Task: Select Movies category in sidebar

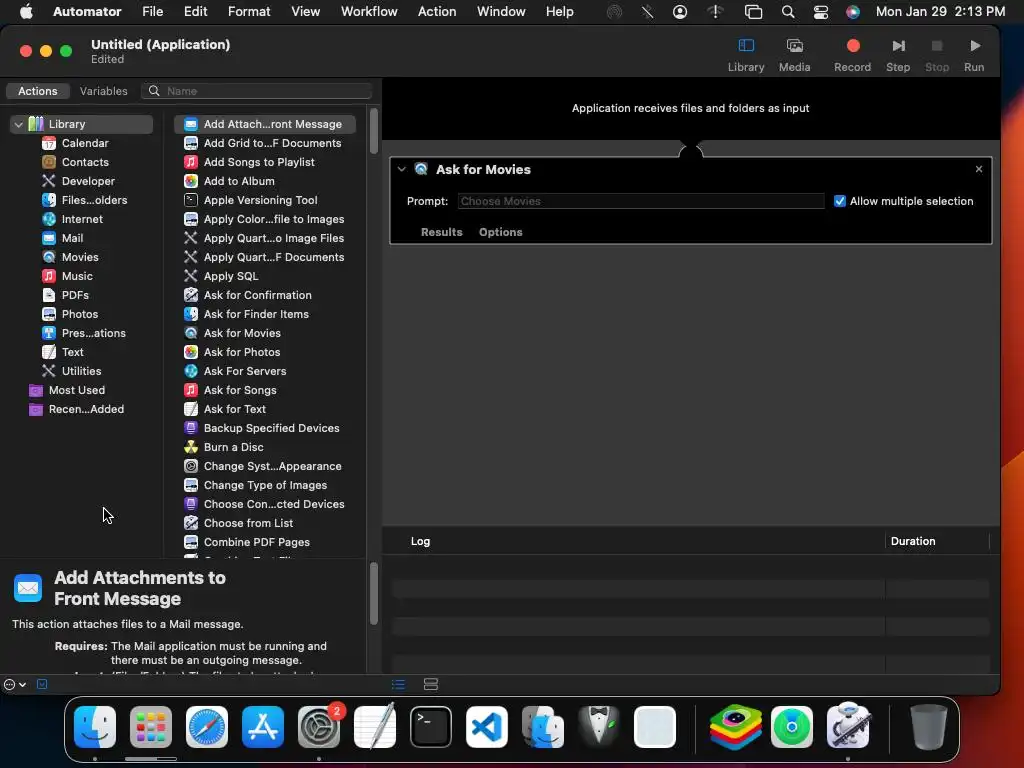Action: [x=80, y=257]
